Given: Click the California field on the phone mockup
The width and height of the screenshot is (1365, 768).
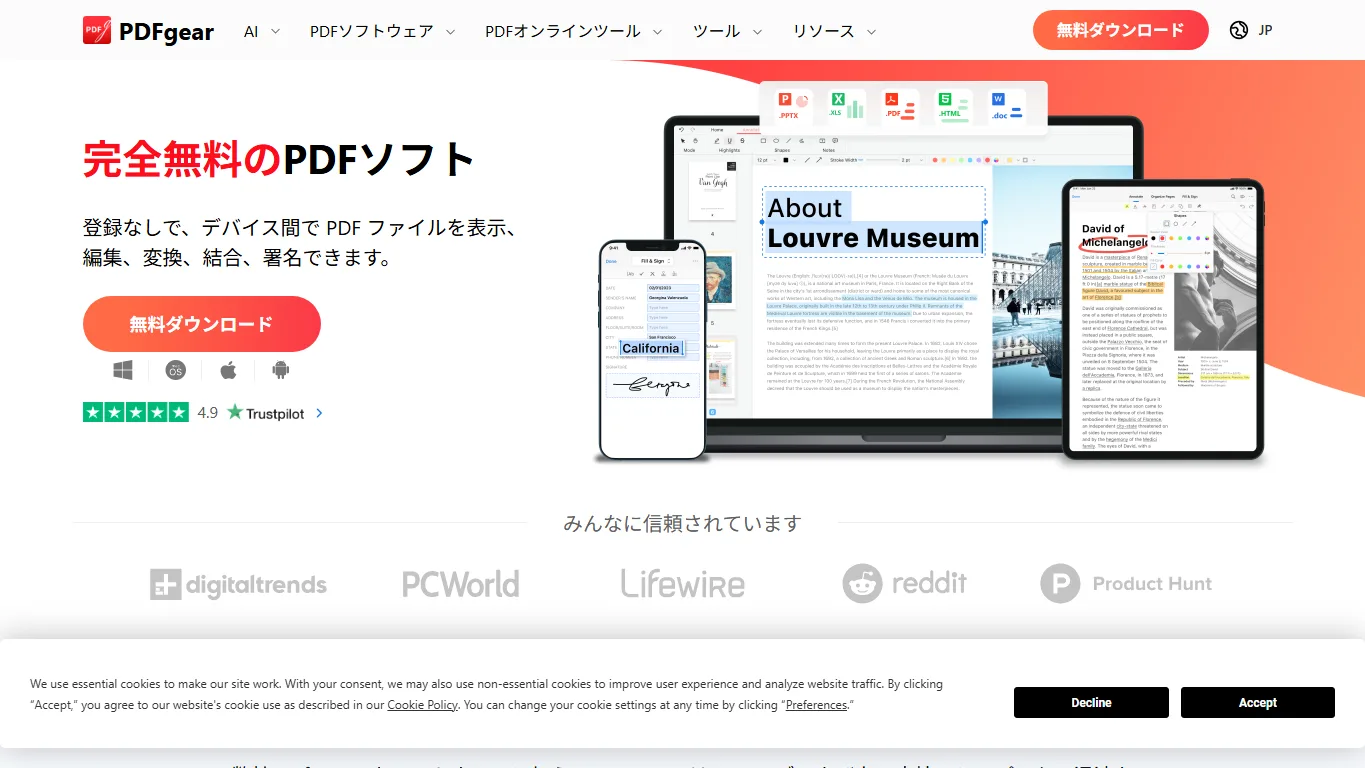Looking at the screenshot, I should tap(651, 348).
